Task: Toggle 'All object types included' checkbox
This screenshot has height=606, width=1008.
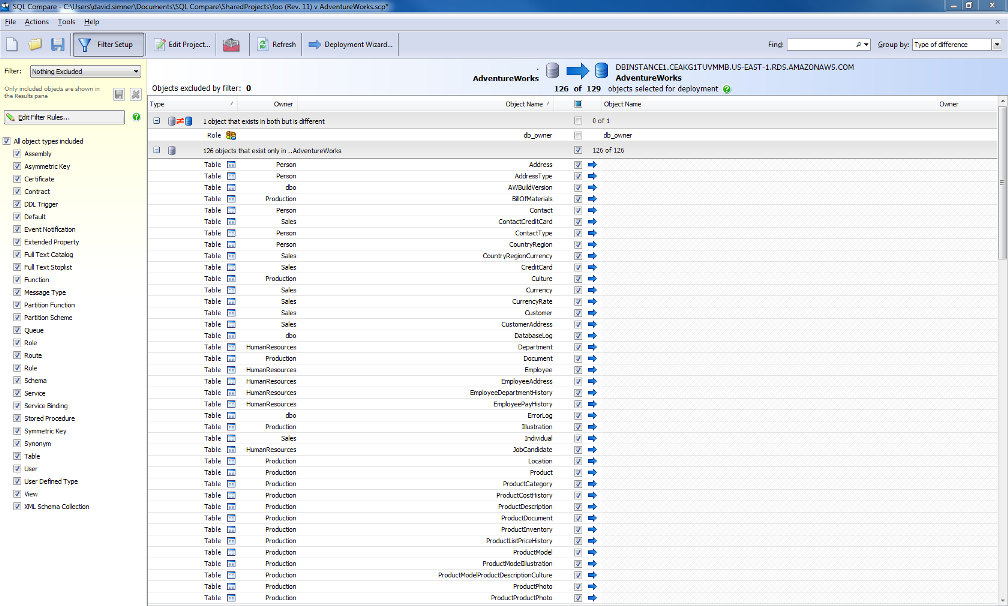Action: pos(7,141)
